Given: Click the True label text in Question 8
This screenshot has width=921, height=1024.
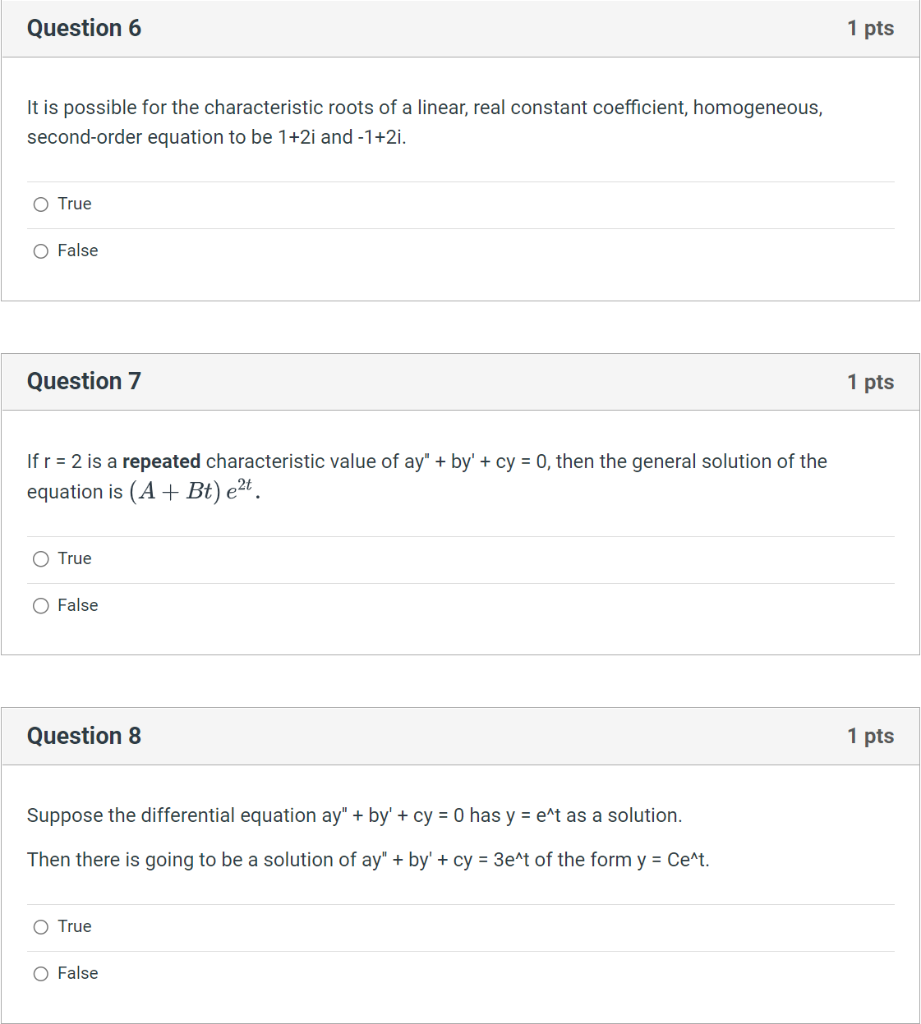Looking at the screenshot, I should [x=74, y=927].
